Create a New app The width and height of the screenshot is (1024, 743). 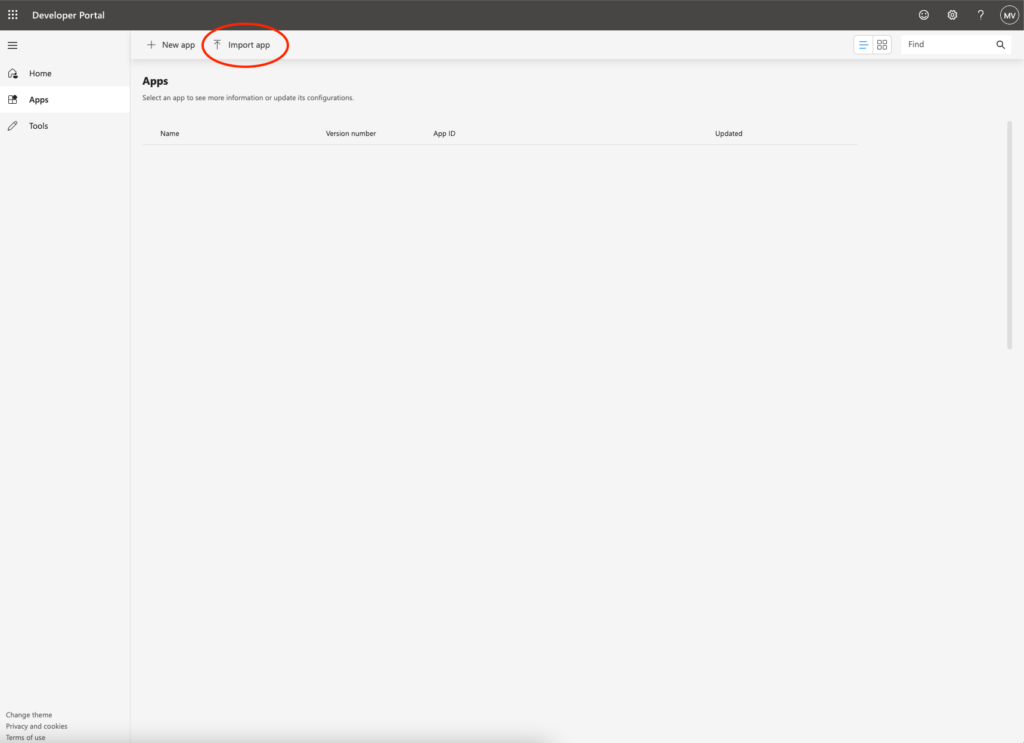tap(170, 44)
